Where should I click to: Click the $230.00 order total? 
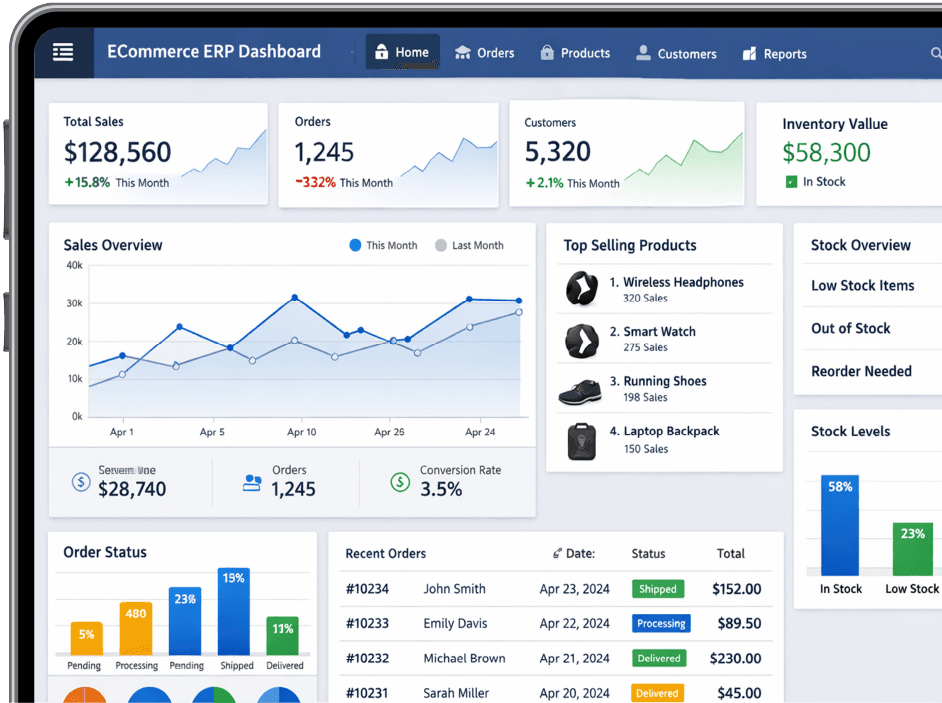click(x=735, y=658)
